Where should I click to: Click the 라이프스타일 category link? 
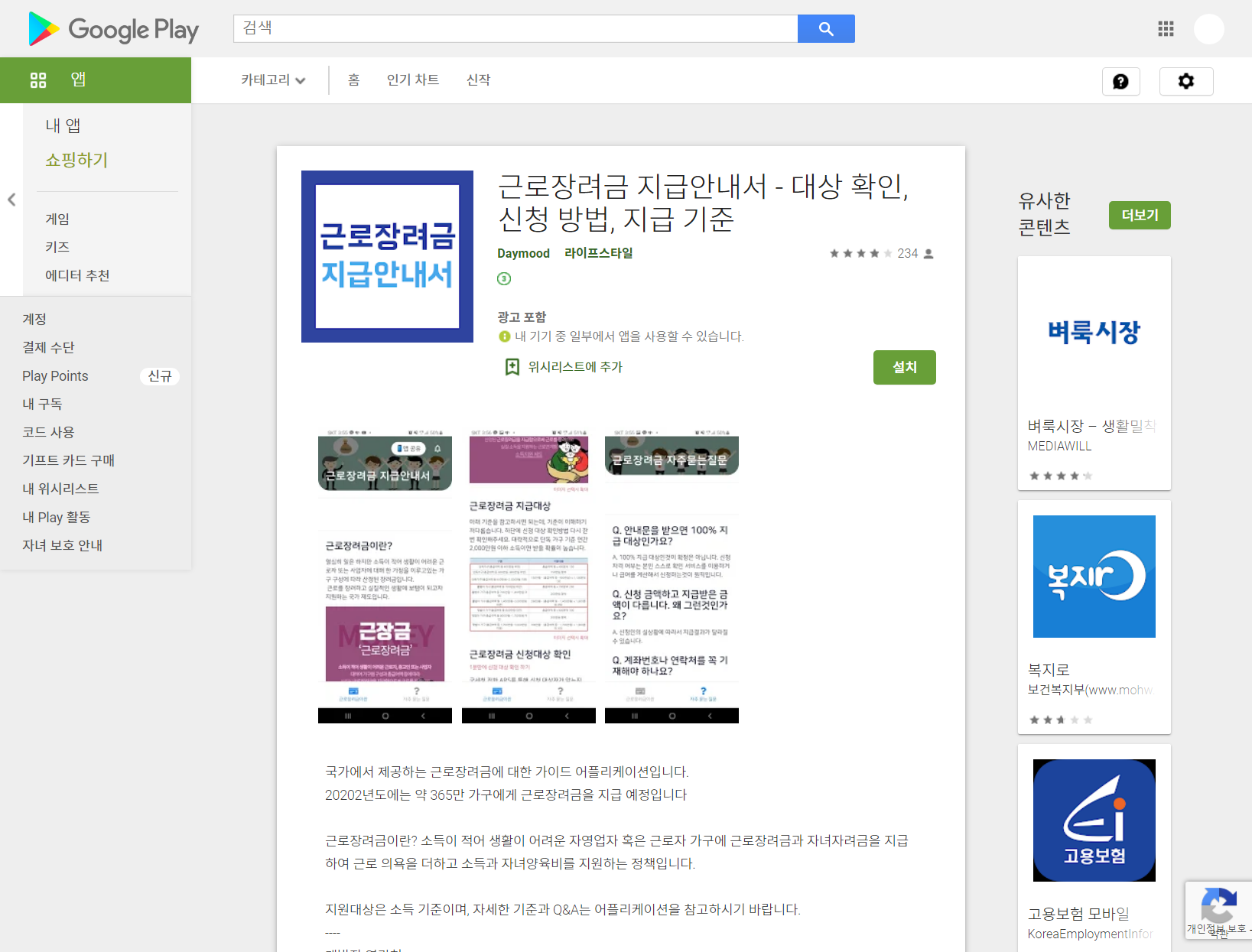coord(599,253)
